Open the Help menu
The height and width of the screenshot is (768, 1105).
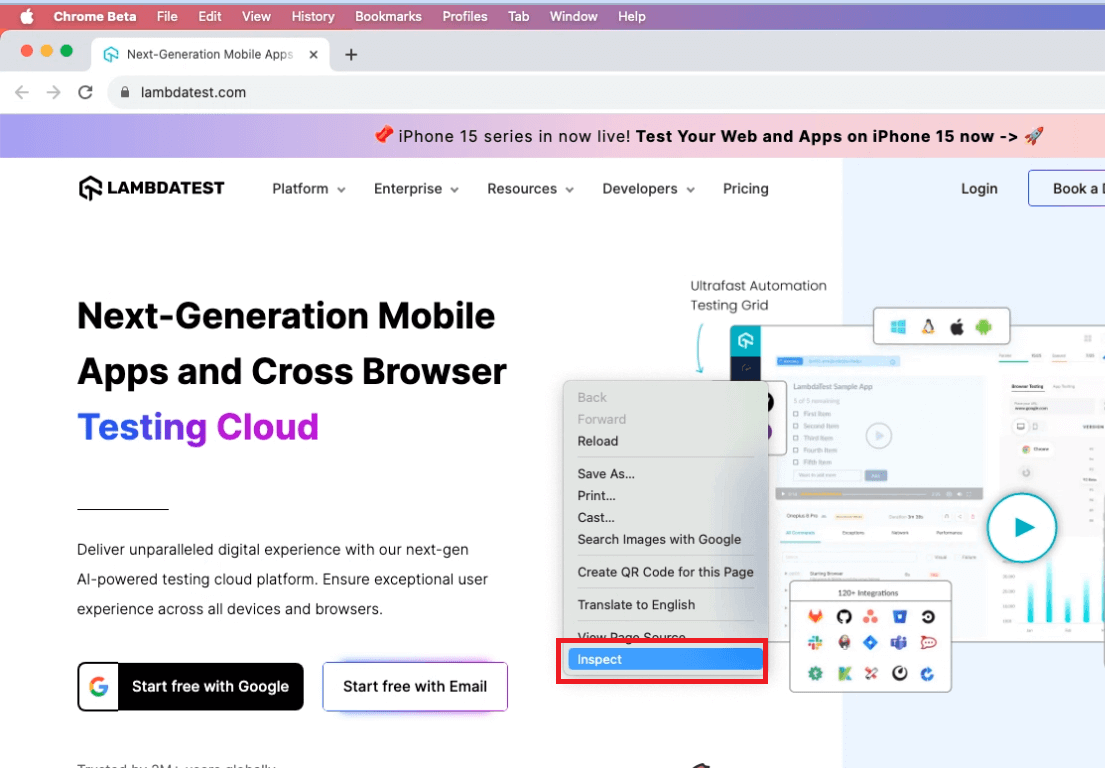pos(631,16)
